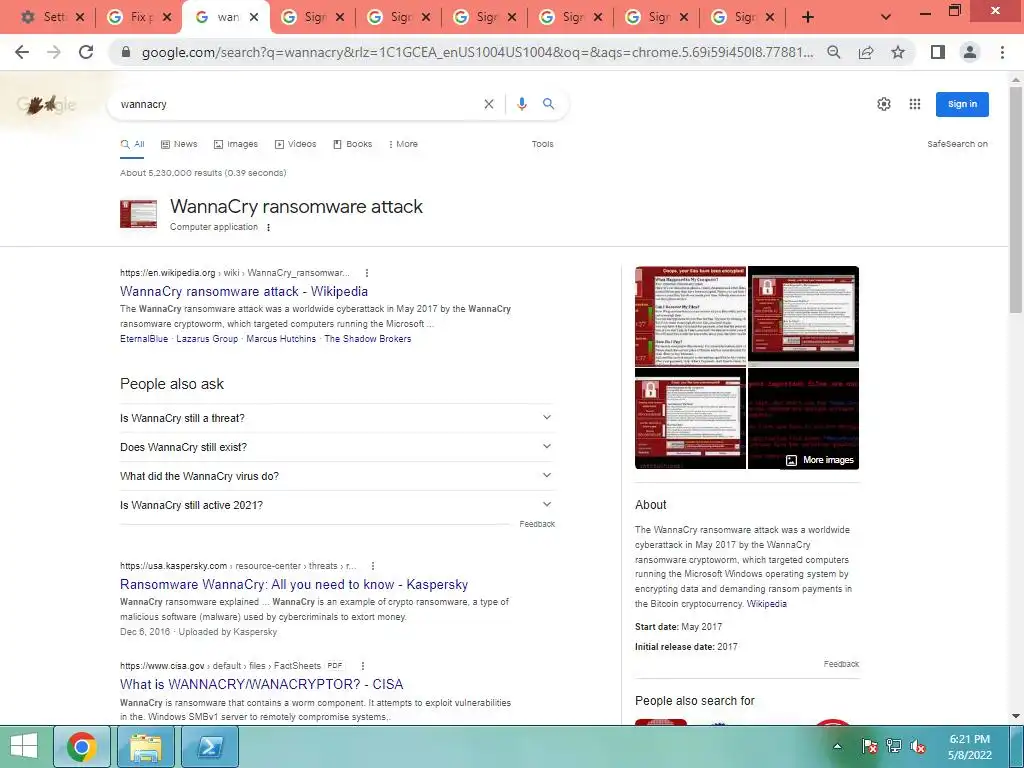Open the More search filters dropdown
This screenshot has width=1024, height=768.
[x=403, y=144]
